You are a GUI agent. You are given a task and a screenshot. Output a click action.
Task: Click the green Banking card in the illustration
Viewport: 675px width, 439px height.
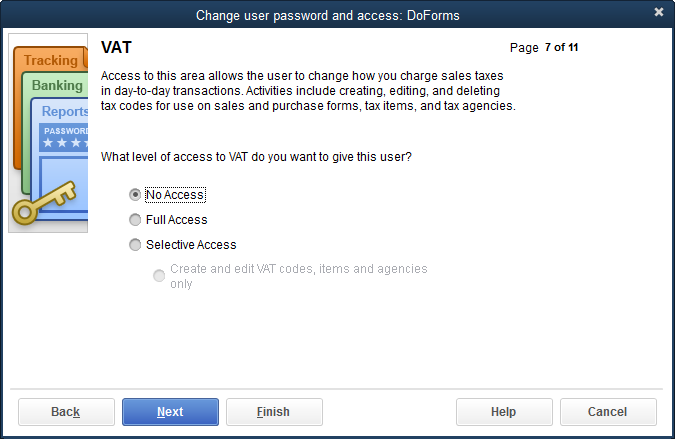[54, 86]
